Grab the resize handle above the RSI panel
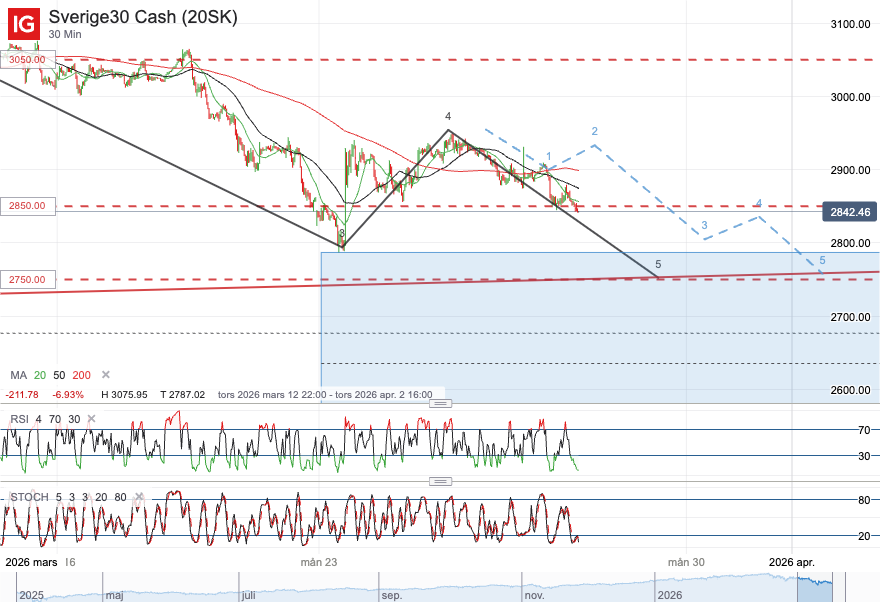The image size is (880, 602). pos(441,403)
